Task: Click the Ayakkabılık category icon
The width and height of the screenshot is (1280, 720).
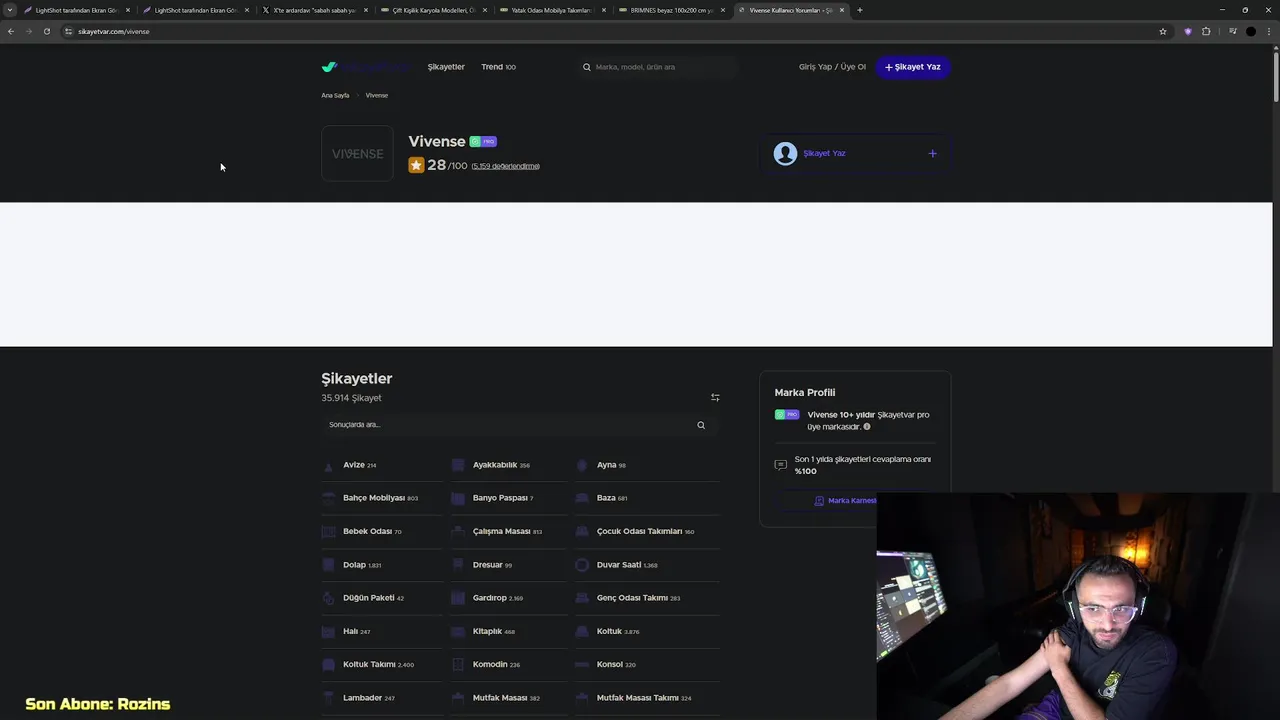Action: [458, 465]
